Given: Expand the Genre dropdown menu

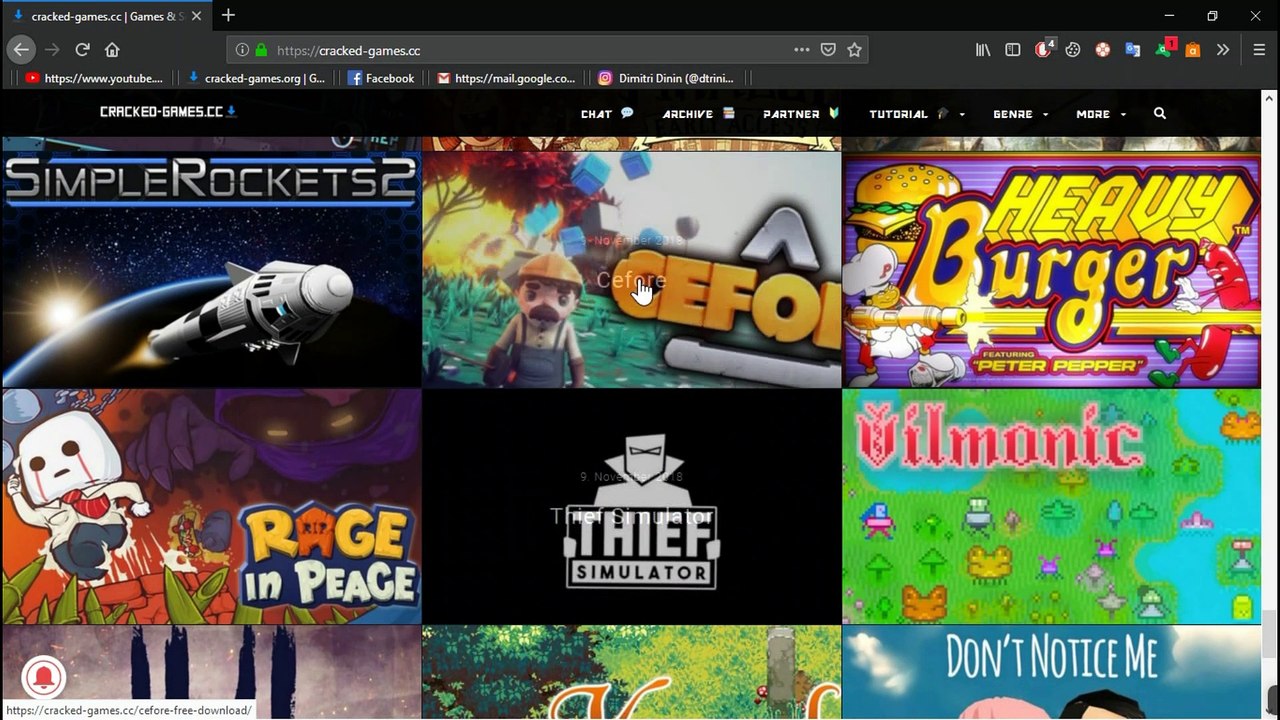Looking at the screenshot, I should (x=1020, y=114).
